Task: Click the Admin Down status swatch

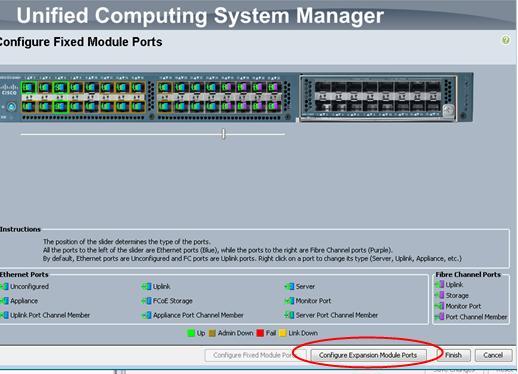Action: tap(212, 333)
